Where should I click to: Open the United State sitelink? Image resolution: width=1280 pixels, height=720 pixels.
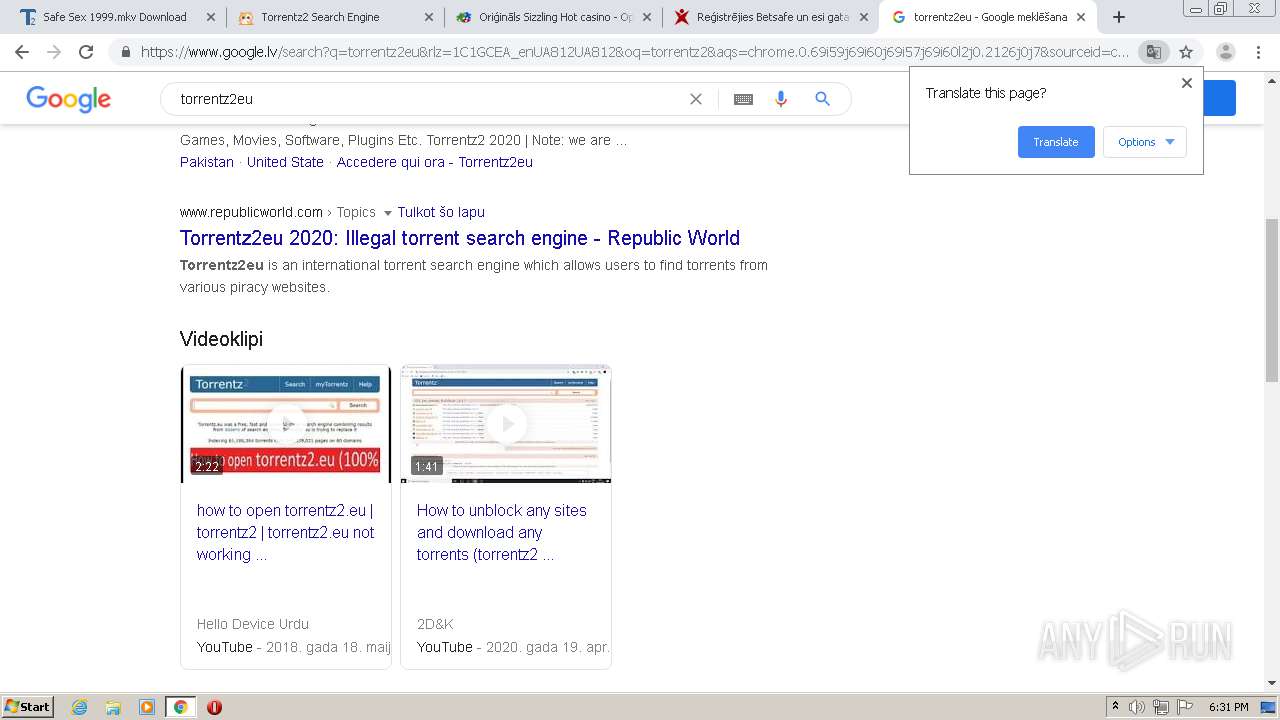pos(285,162)
